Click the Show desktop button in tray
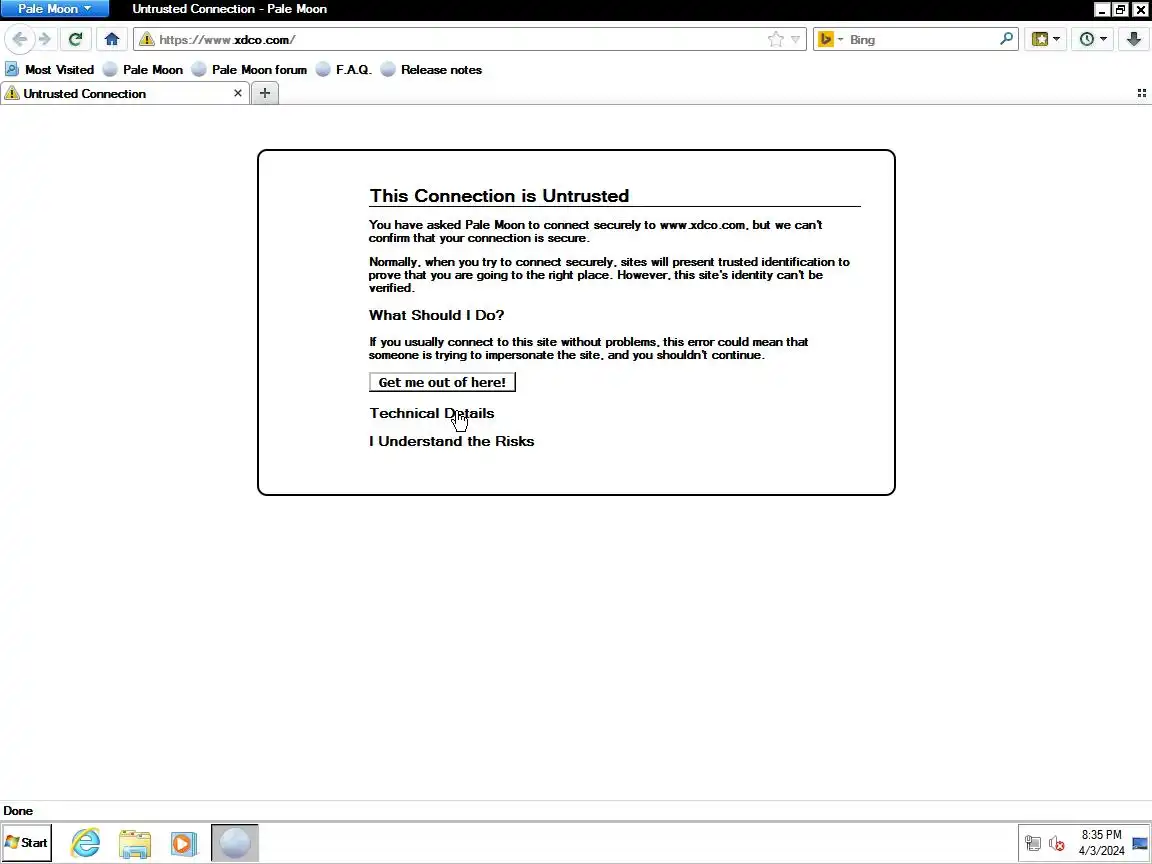Image resolution: width=1152 pixels, height=864 pixels. pos(1140,843)
